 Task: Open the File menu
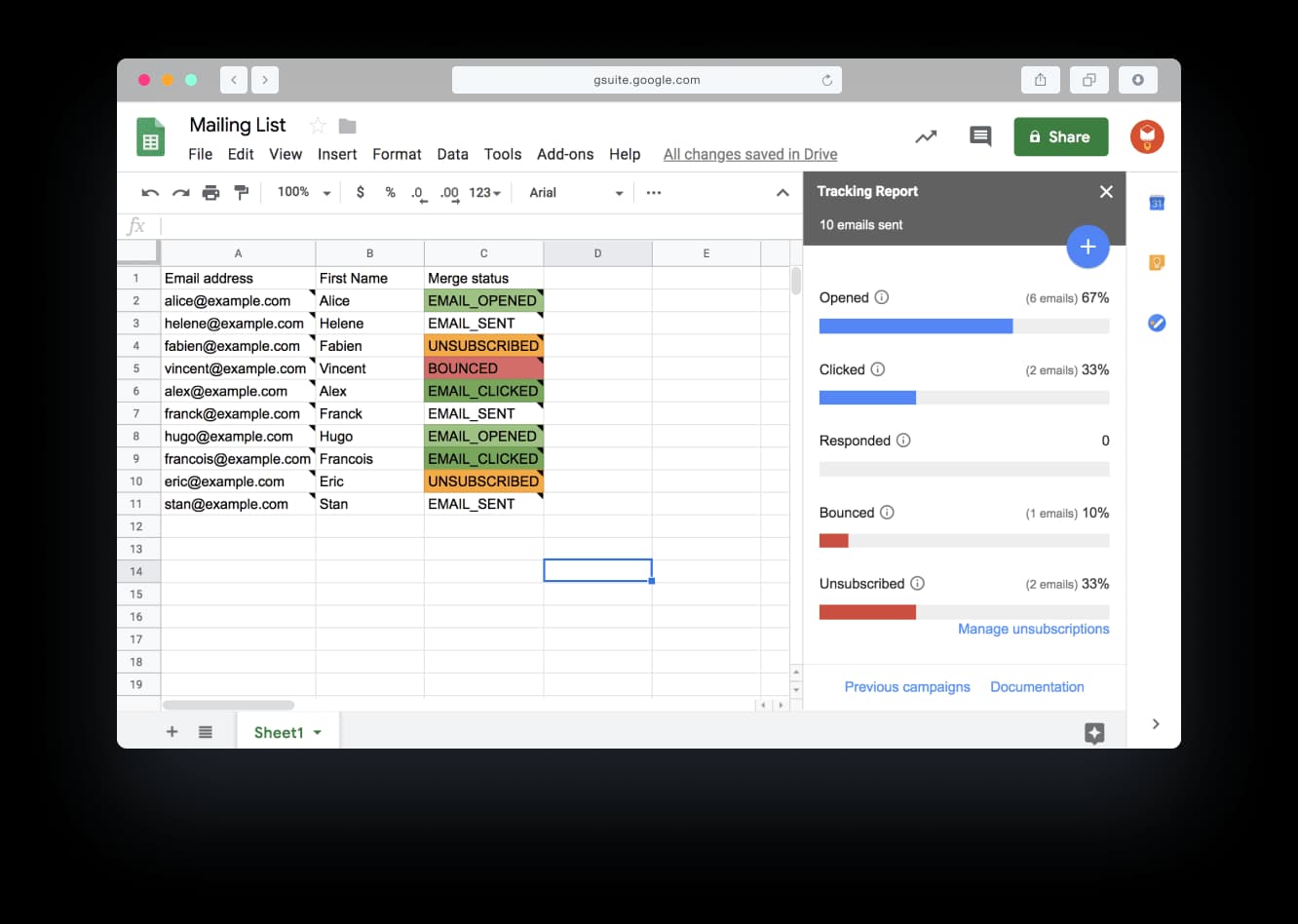click(x=200, y=154)
